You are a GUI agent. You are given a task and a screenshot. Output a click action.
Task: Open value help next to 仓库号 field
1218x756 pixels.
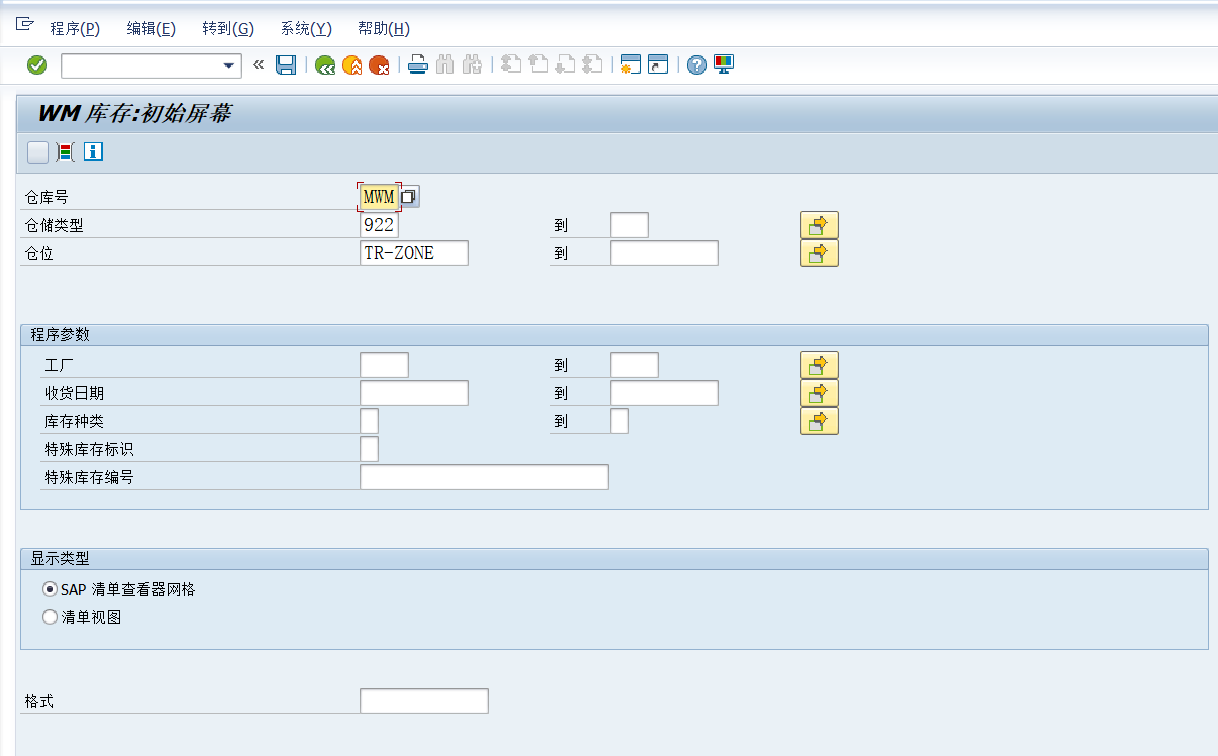[408, 197]
